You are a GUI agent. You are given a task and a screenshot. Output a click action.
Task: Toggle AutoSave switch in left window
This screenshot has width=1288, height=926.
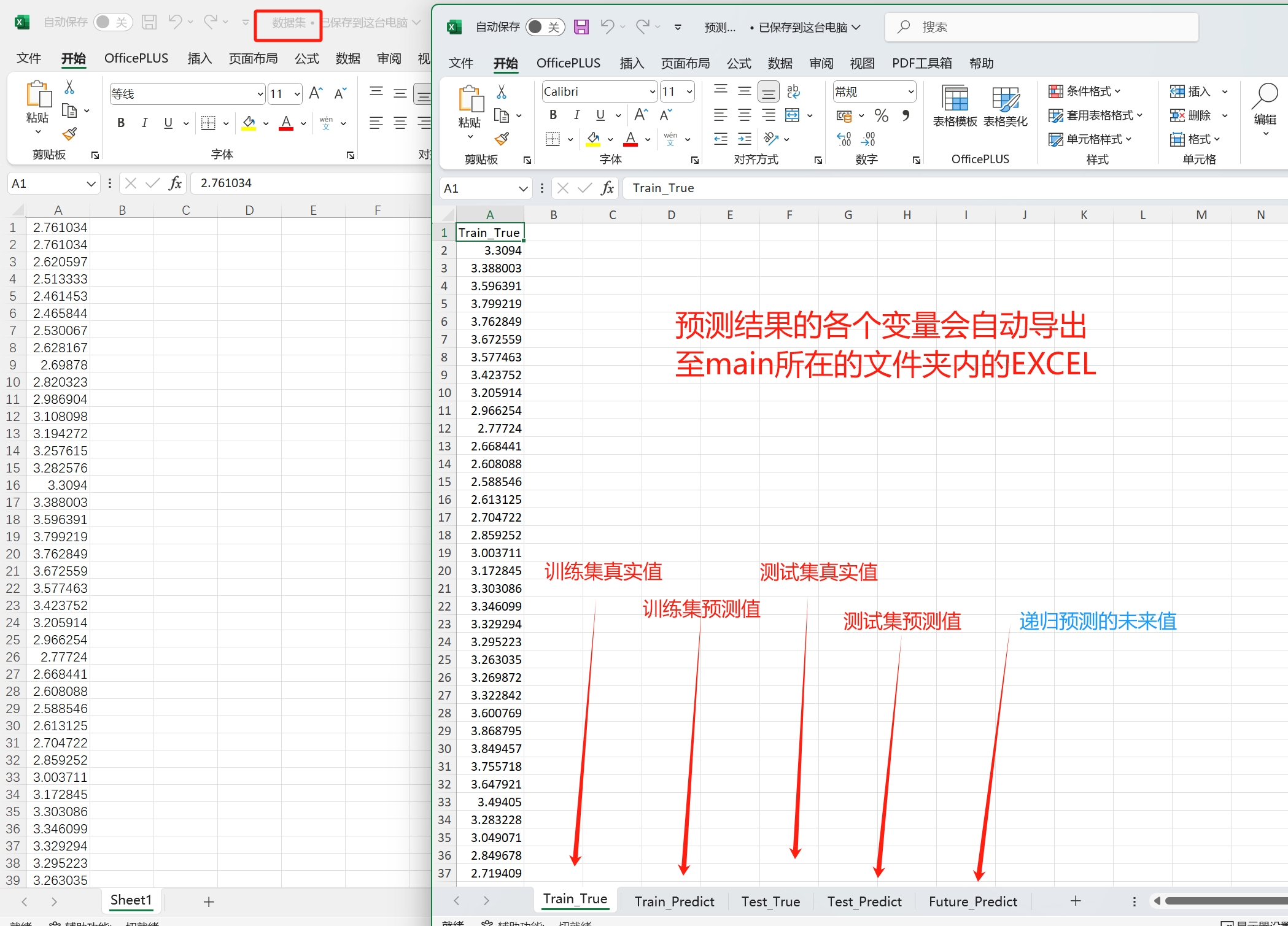pyautogui.click(x=112, y=22)
